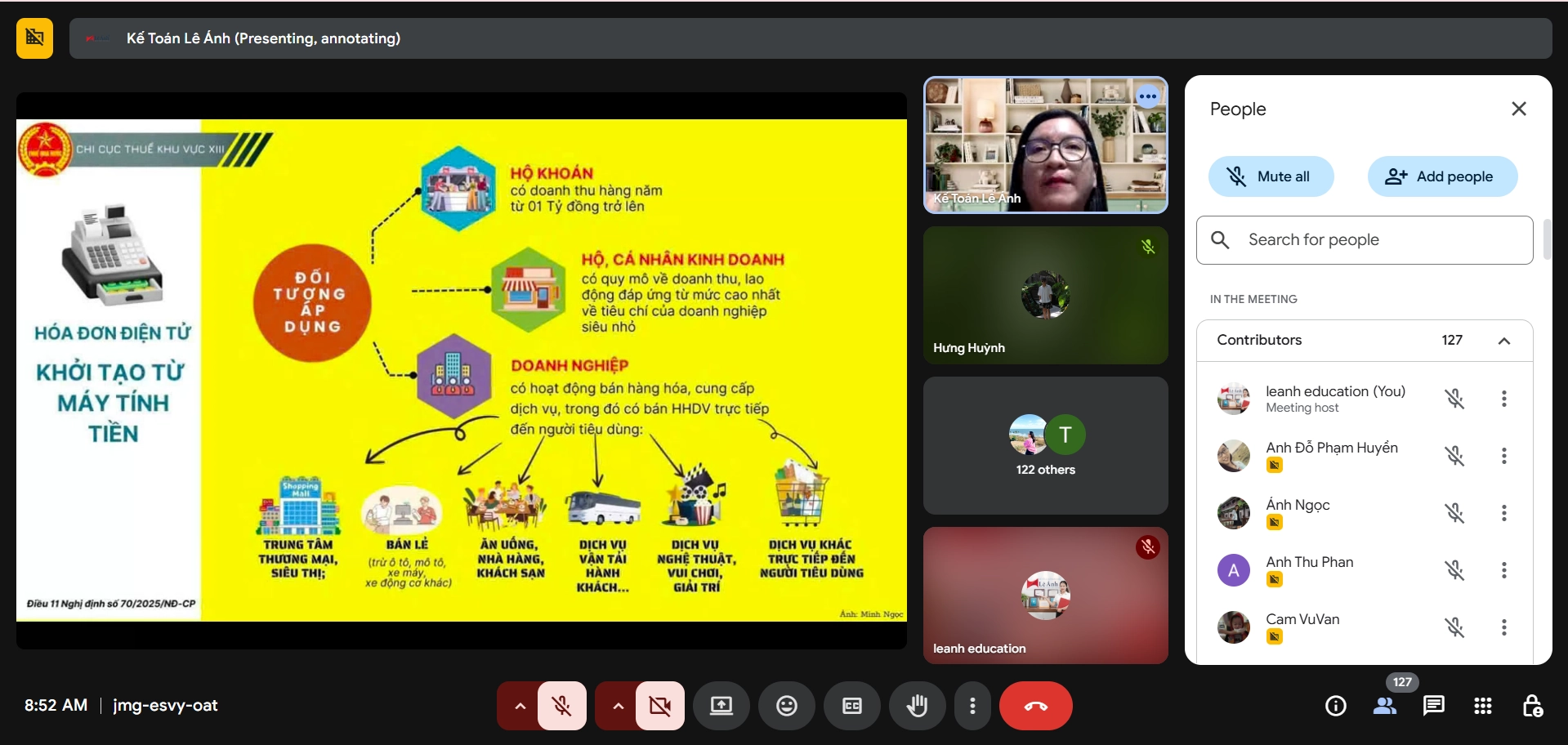Open the emoji reactions button
This screenshot has height=745, width=1568.
tap(786, 706)
